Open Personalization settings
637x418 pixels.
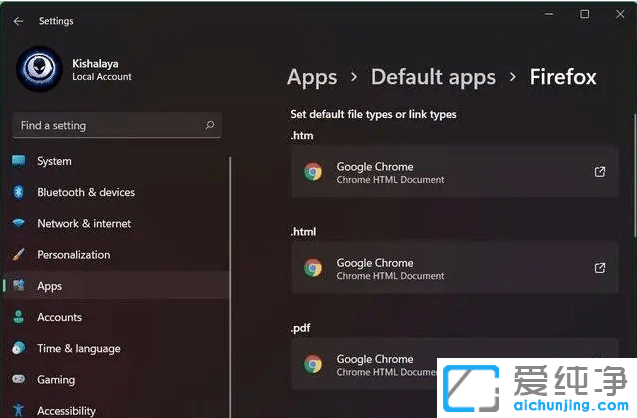pyautogui.click(x=117, y=255)
